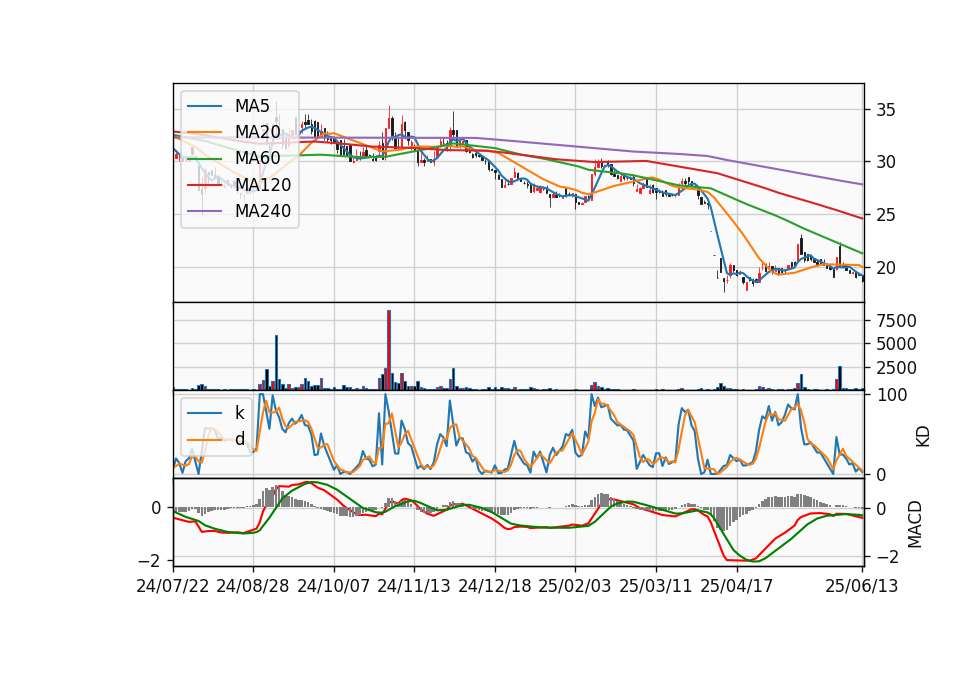Click the blue MA5 legend line swatch
Image resolution: width=960 pixels, height=690 pixels.
[x=204, y=106]
